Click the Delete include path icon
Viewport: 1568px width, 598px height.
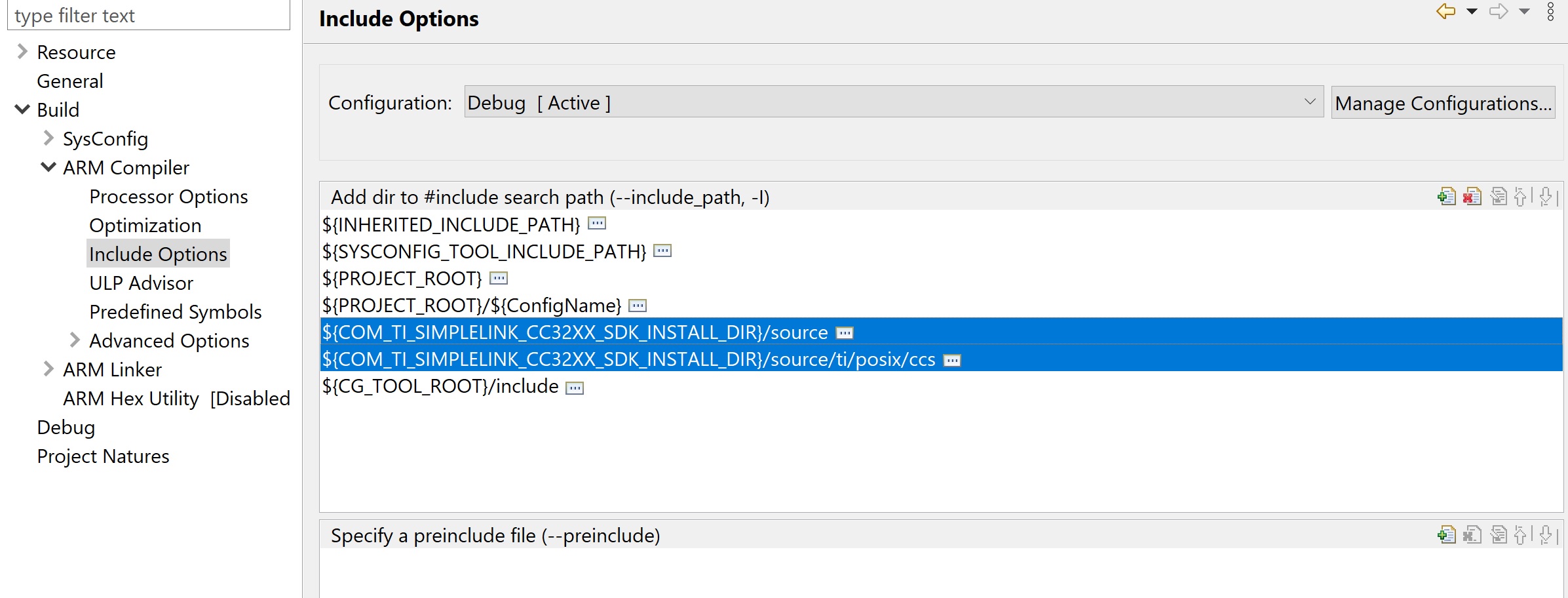click(1472, 197)
